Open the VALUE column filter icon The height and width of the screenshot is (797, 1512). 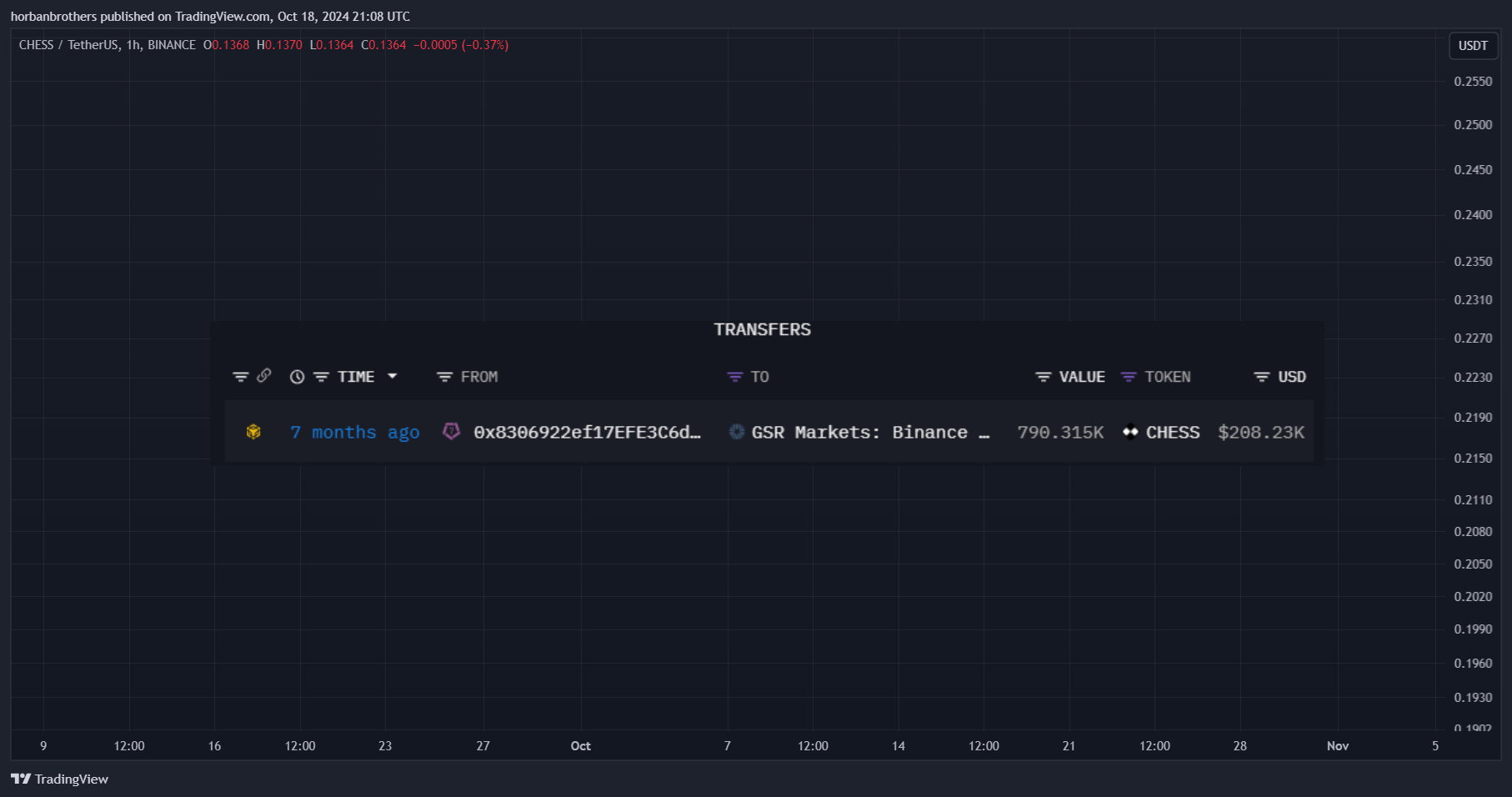tap(1043, 377)
